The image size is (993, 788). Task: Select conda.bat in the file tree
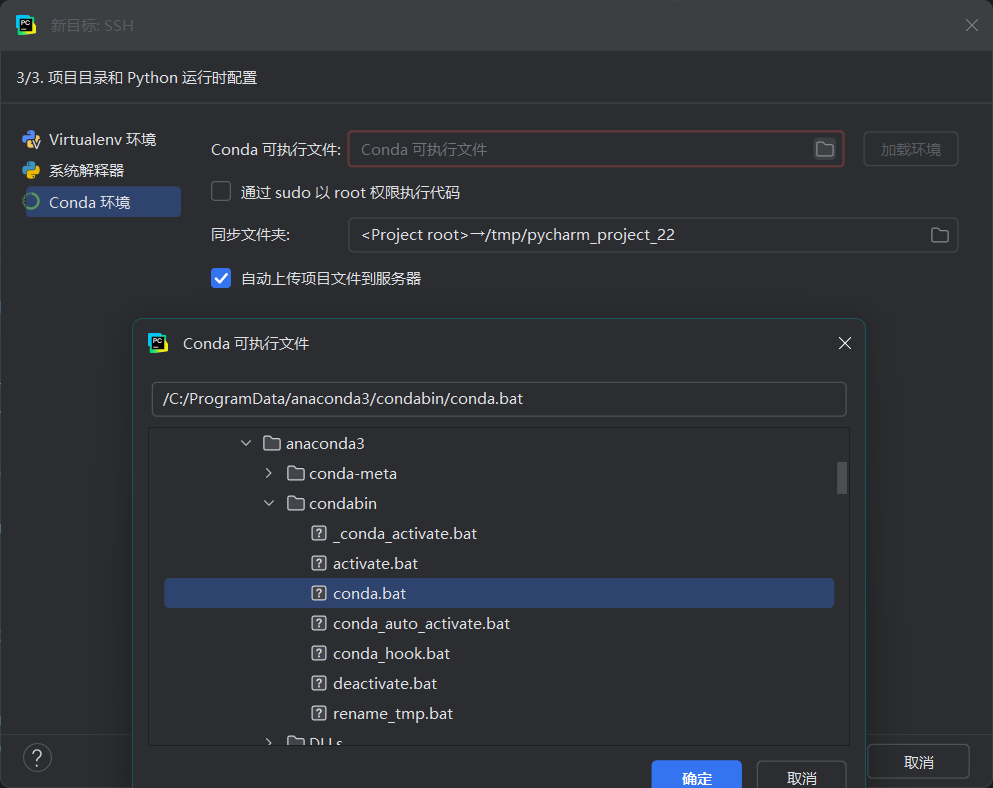(499, 594)
